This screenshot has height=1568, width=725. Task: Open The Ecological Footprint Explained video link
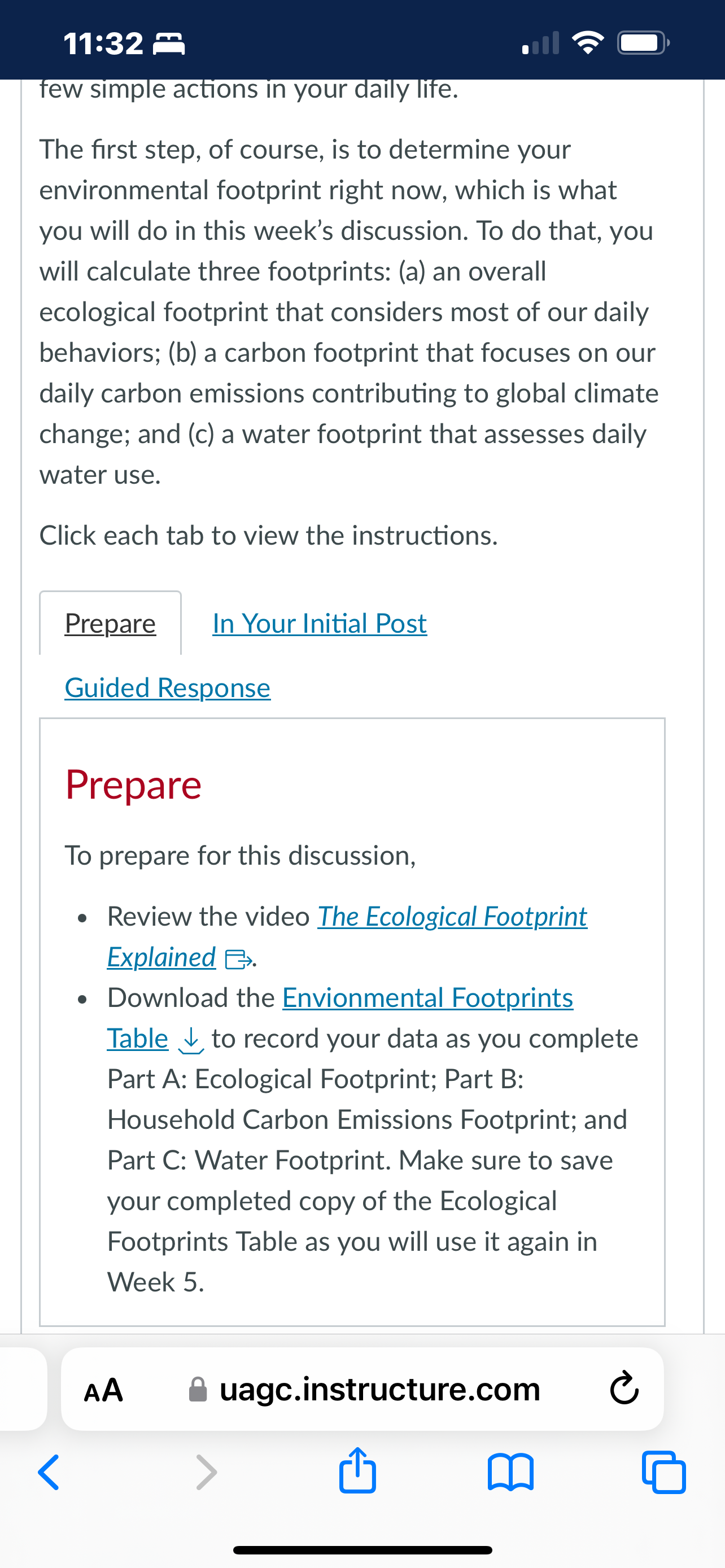click(x=347, y=937)
